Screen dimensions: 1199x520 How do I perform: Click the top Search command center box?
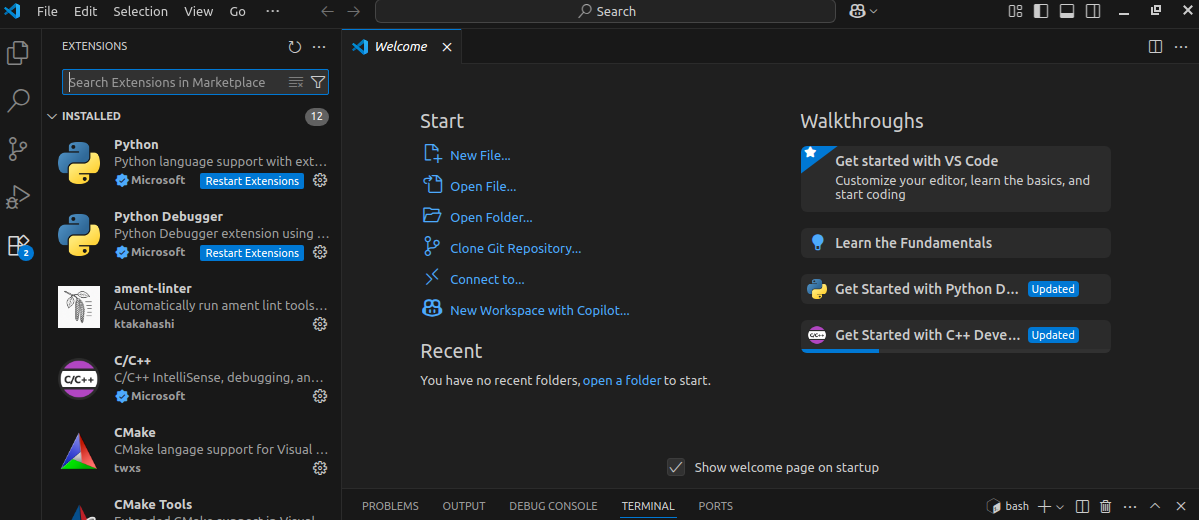(x=605, y=11)
